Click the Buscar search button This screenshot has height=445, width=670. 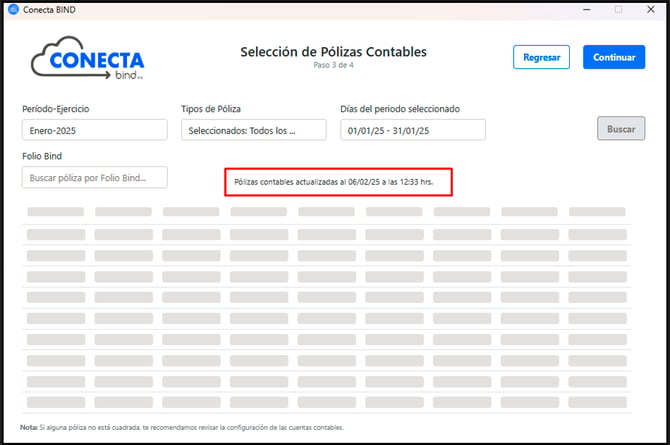(621, 129)
